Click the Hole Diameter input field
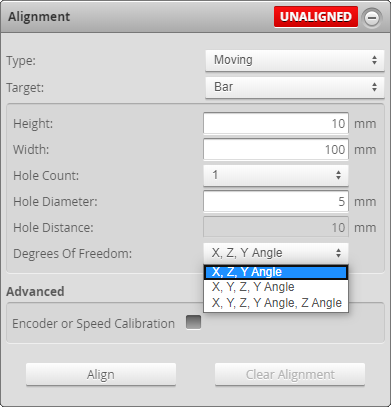 276,202
